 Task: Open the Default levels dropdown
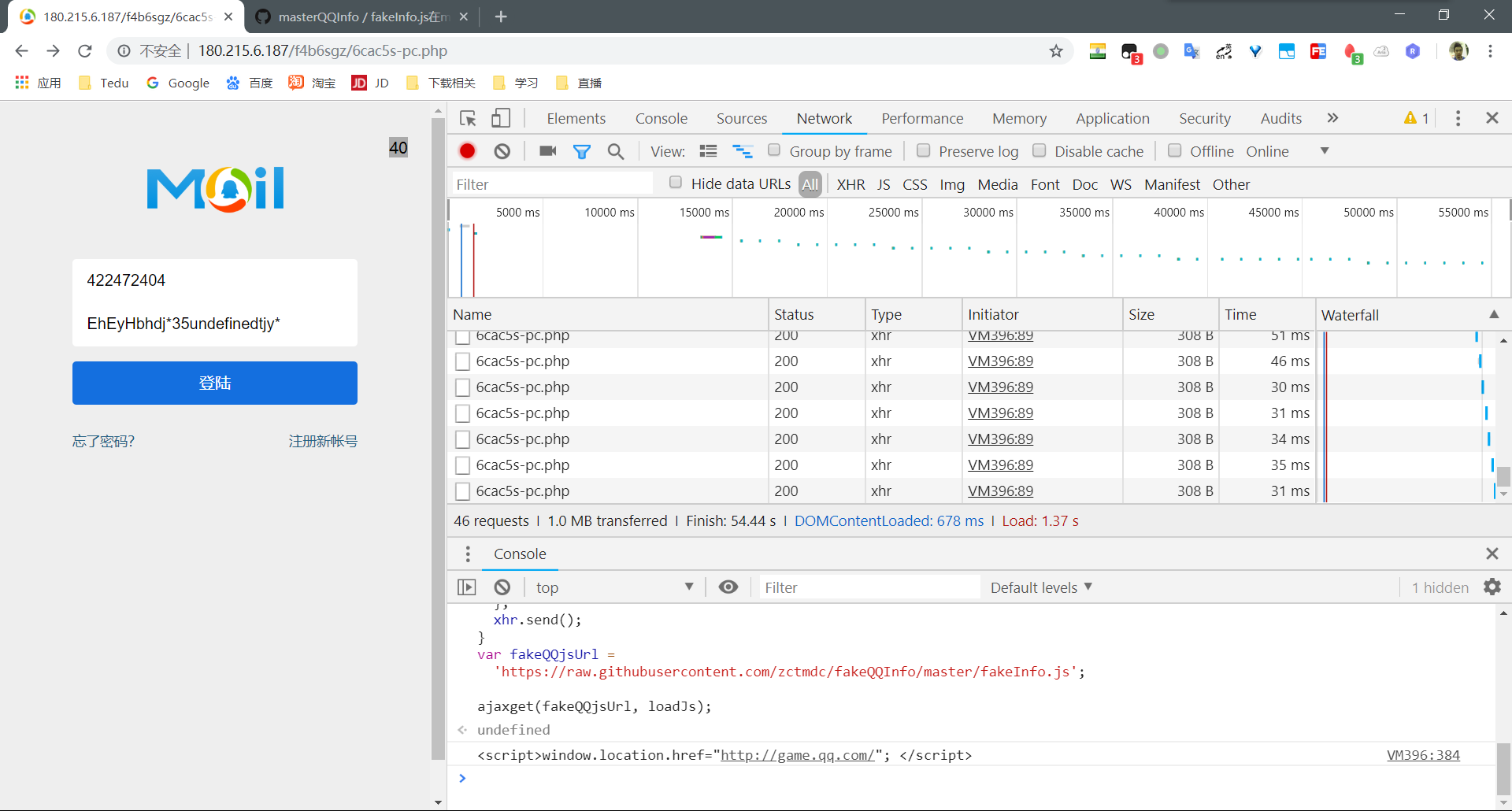[1041, 587]
